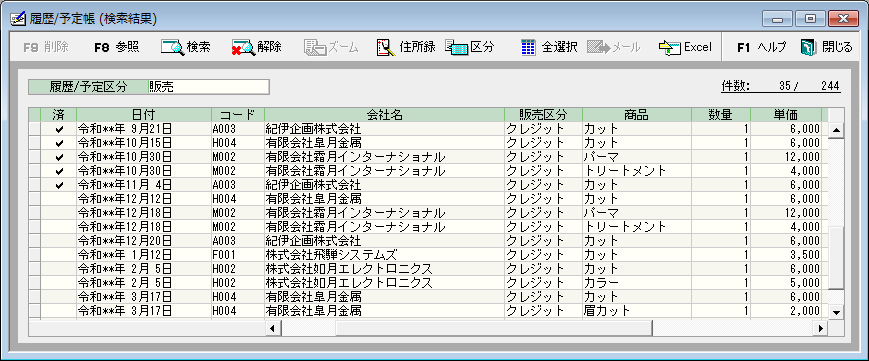Toggle 済 check for 10月30日 トリートメント row
This screenshot has width=869, height=361.
[x=59, y=171]
